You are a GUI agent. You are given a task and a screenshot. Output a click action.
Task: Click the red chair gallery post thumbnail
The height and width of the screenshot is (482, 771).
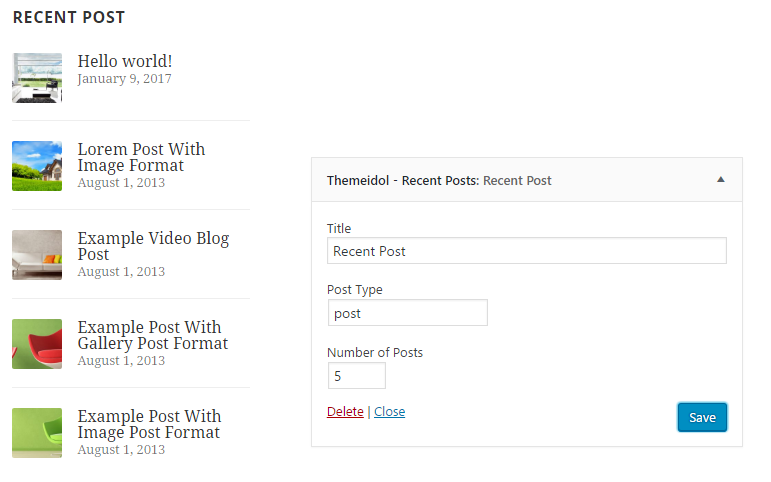37,344
